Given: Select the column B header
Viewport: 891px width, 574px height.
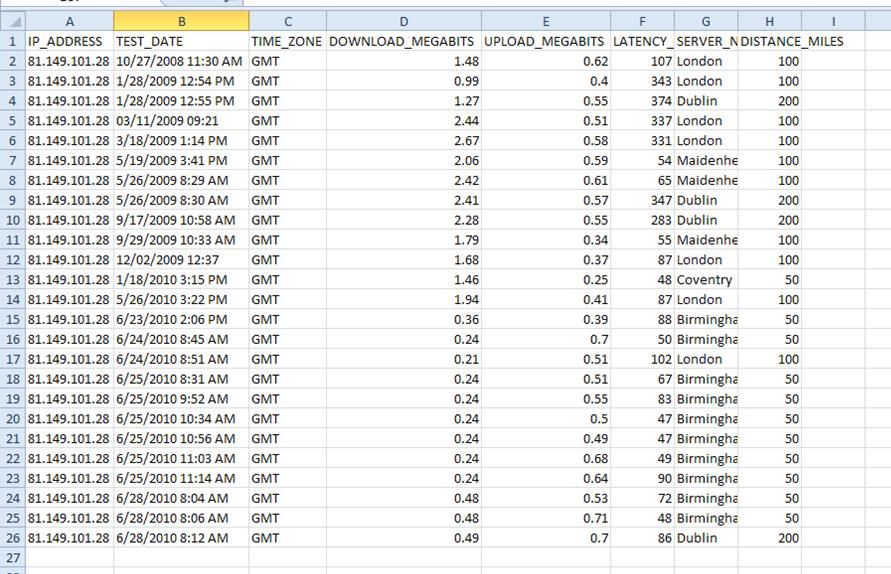Looking at the screenshot, I should [x=181, y=21].
